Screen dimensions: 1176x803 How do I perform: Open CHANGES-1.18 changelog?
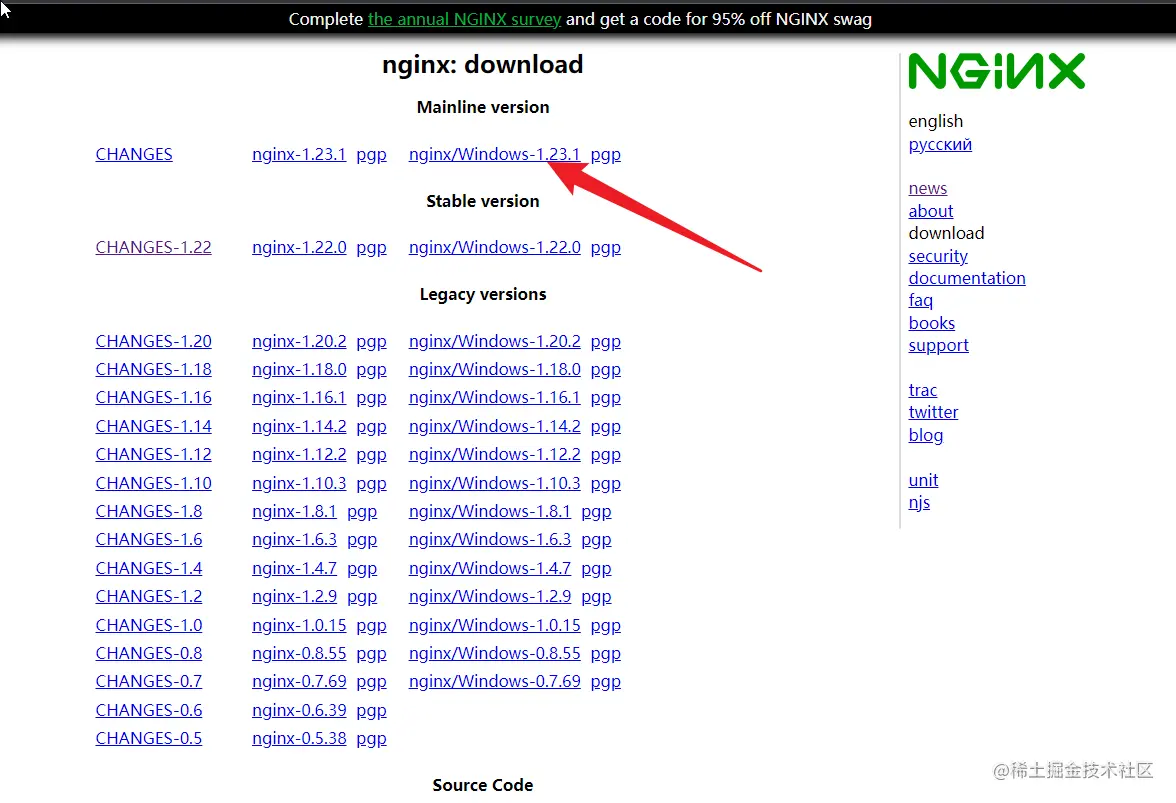click(x=153, y=370)
